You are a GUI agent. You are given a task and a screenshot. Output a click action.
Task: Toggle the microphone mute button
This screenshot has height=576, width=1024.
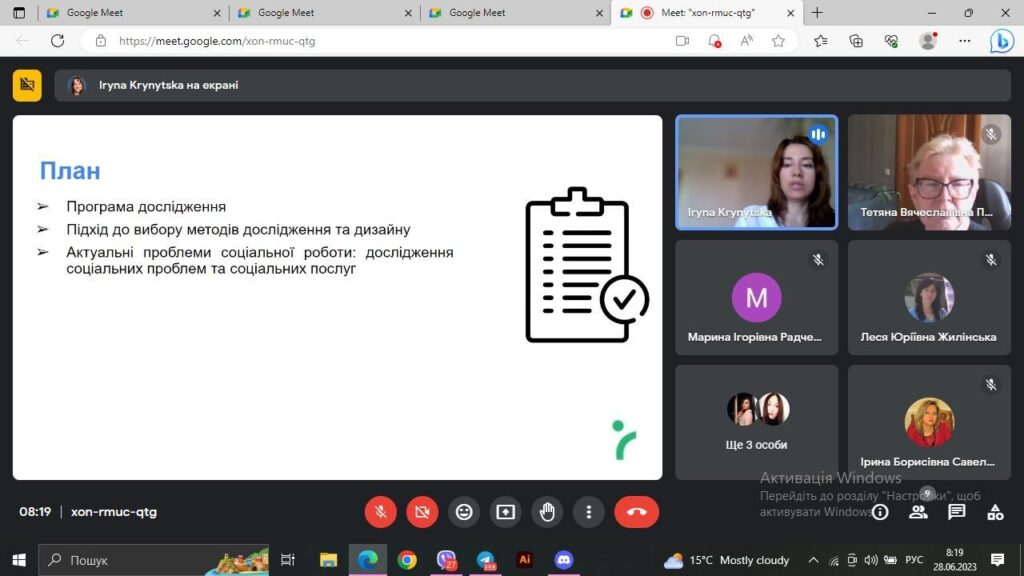(x=380, y=512)
